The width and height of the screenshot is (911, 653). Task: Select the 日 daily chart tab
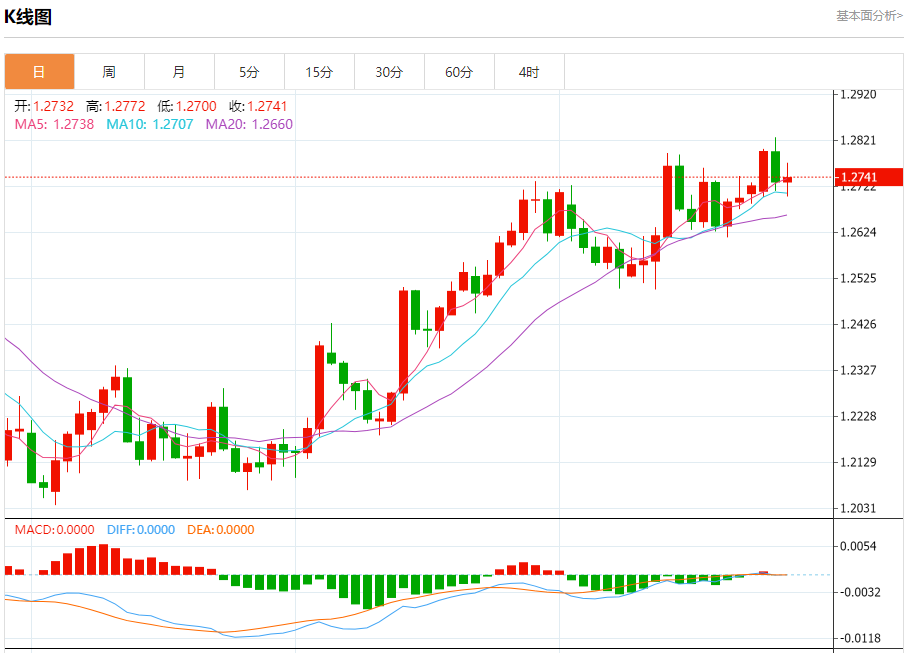tap(40, 72)
